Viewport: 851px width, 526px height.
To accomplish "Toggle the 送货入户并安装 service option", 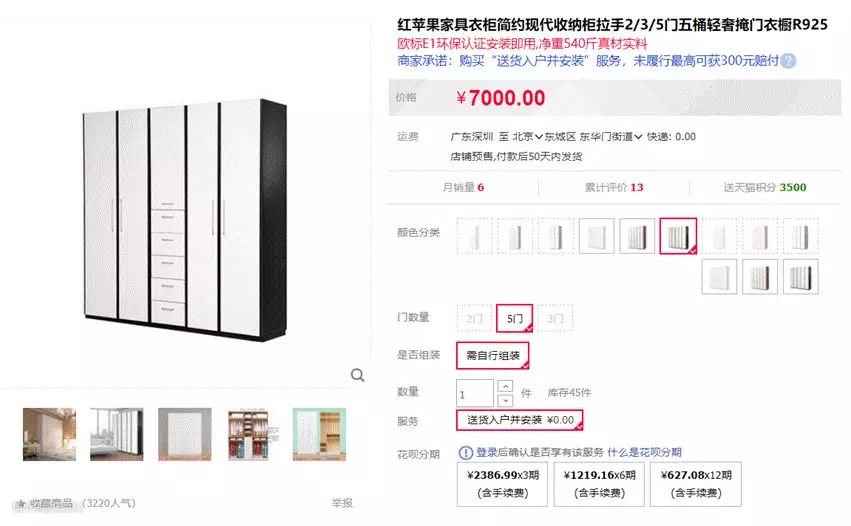I will pyautogui.click(x=520, y=420).
